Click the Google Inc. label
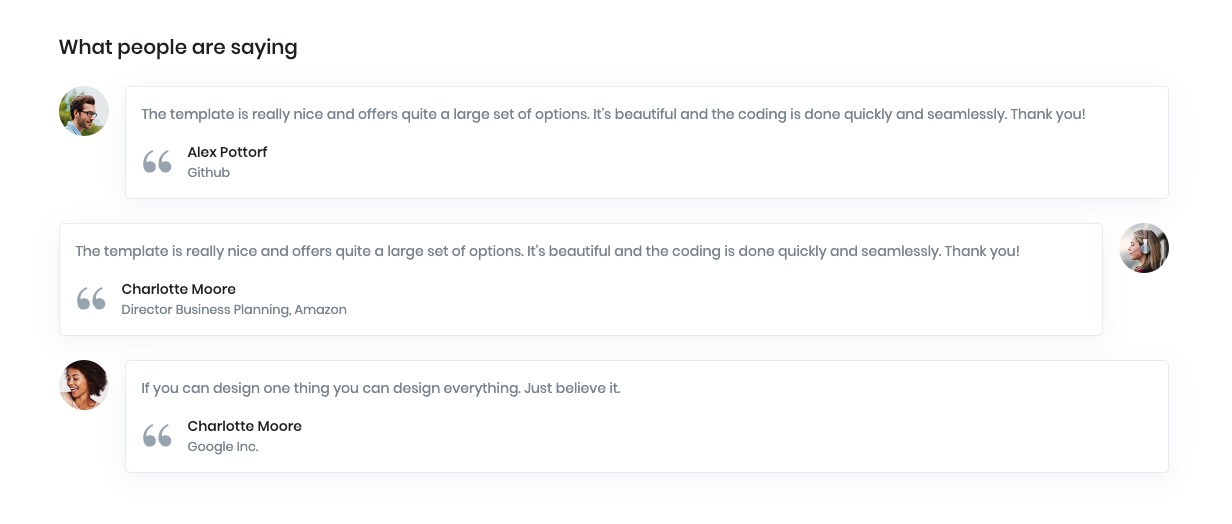Screen dimensions: 1232x524 [x=223, y=447]
